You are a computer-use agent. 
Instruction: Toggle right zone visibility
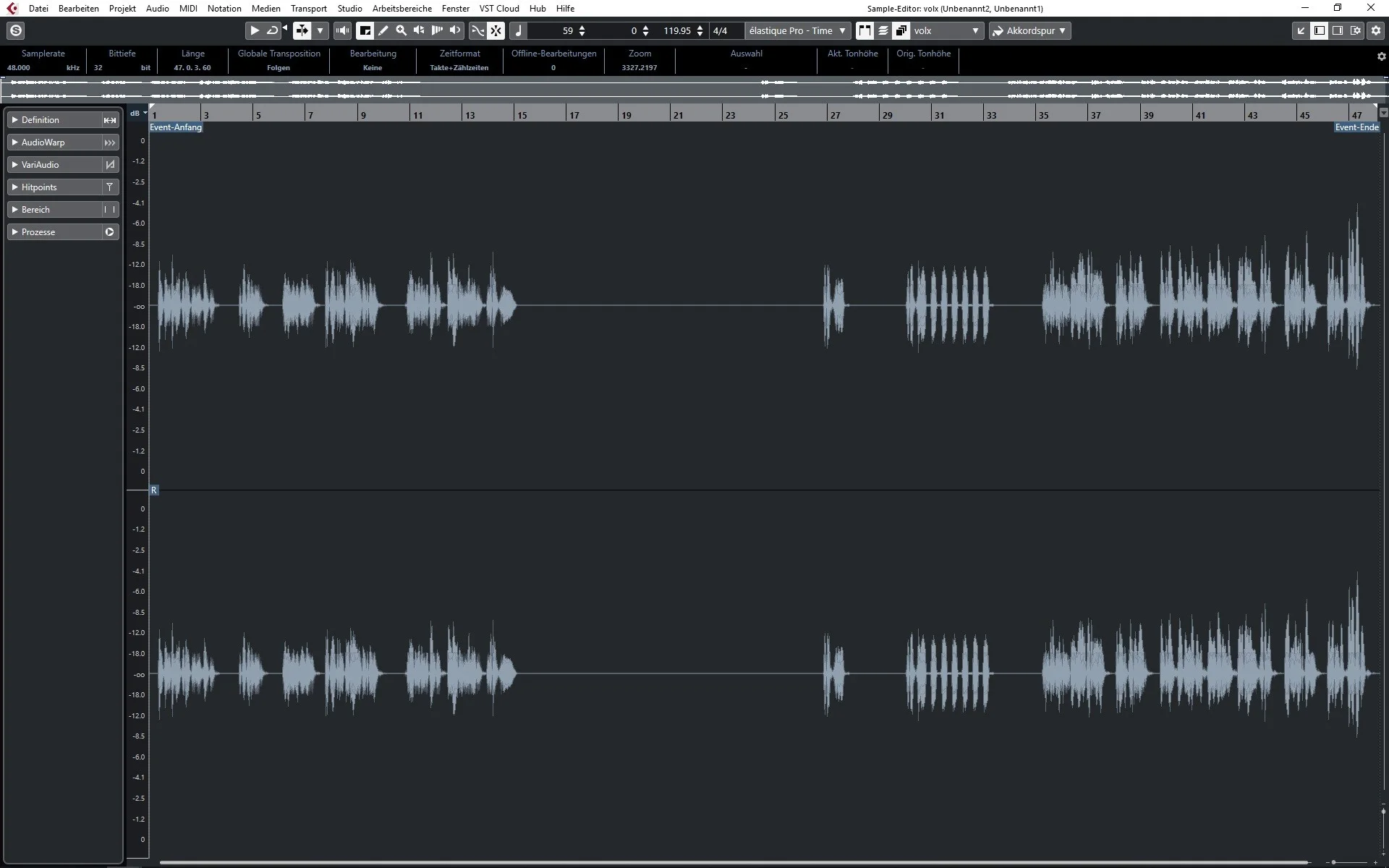pyautogui.click(x=1338, y=30)
